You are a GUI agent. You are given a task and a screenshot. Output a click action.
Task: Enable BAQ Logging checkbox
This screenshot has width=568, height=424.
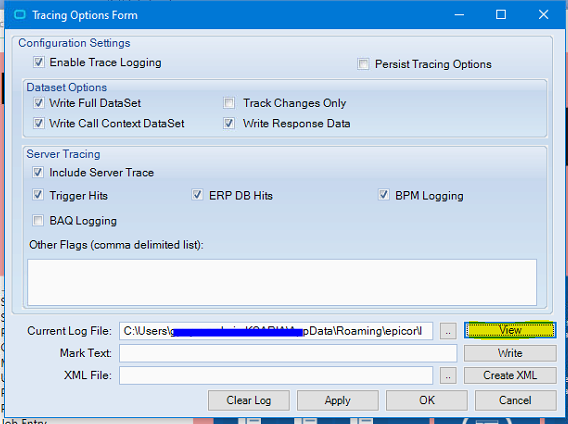point(38,220)
